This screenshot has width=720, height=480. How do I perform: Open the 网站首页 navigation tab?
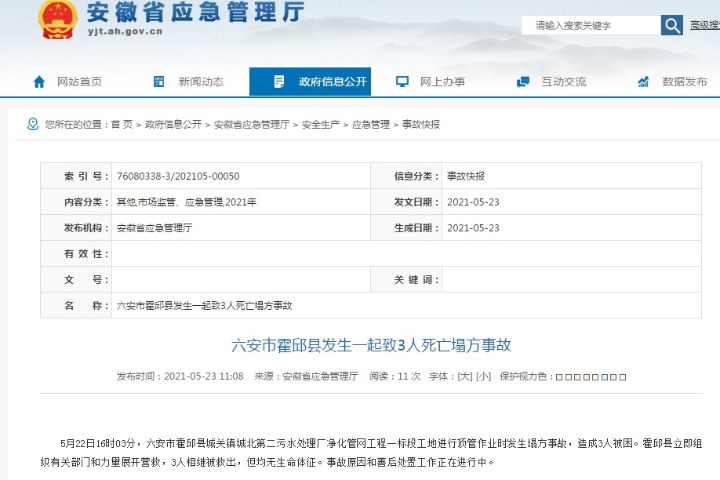[79, 82]
